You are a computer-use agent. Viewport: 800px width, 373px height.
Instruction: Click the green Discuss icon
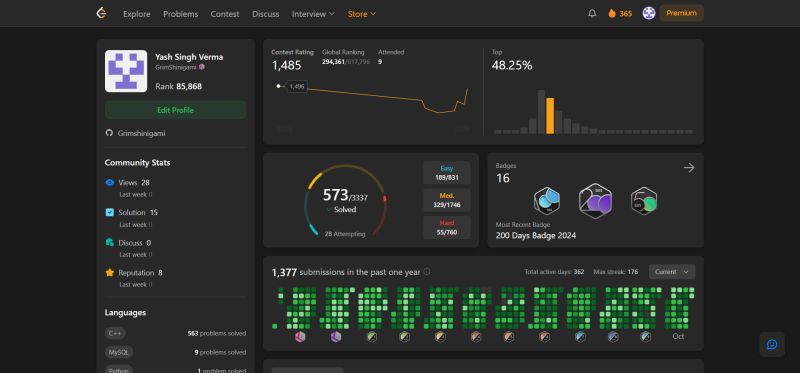coord(109,242)
